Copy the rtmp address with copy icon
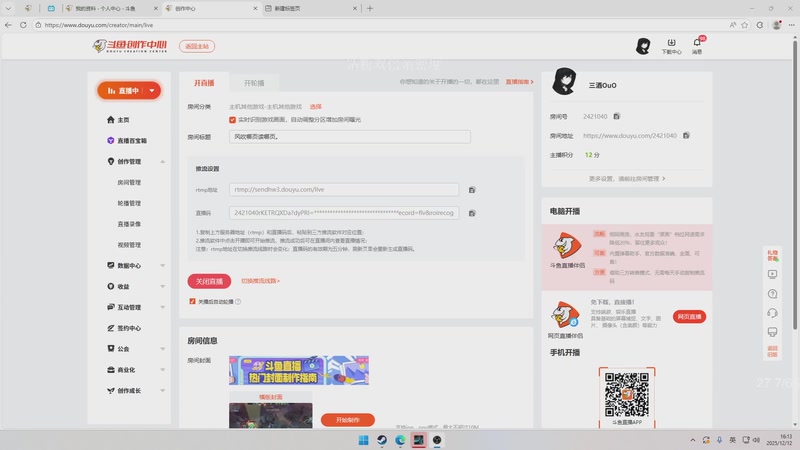 pyautogui.click(x=472, y=190)
